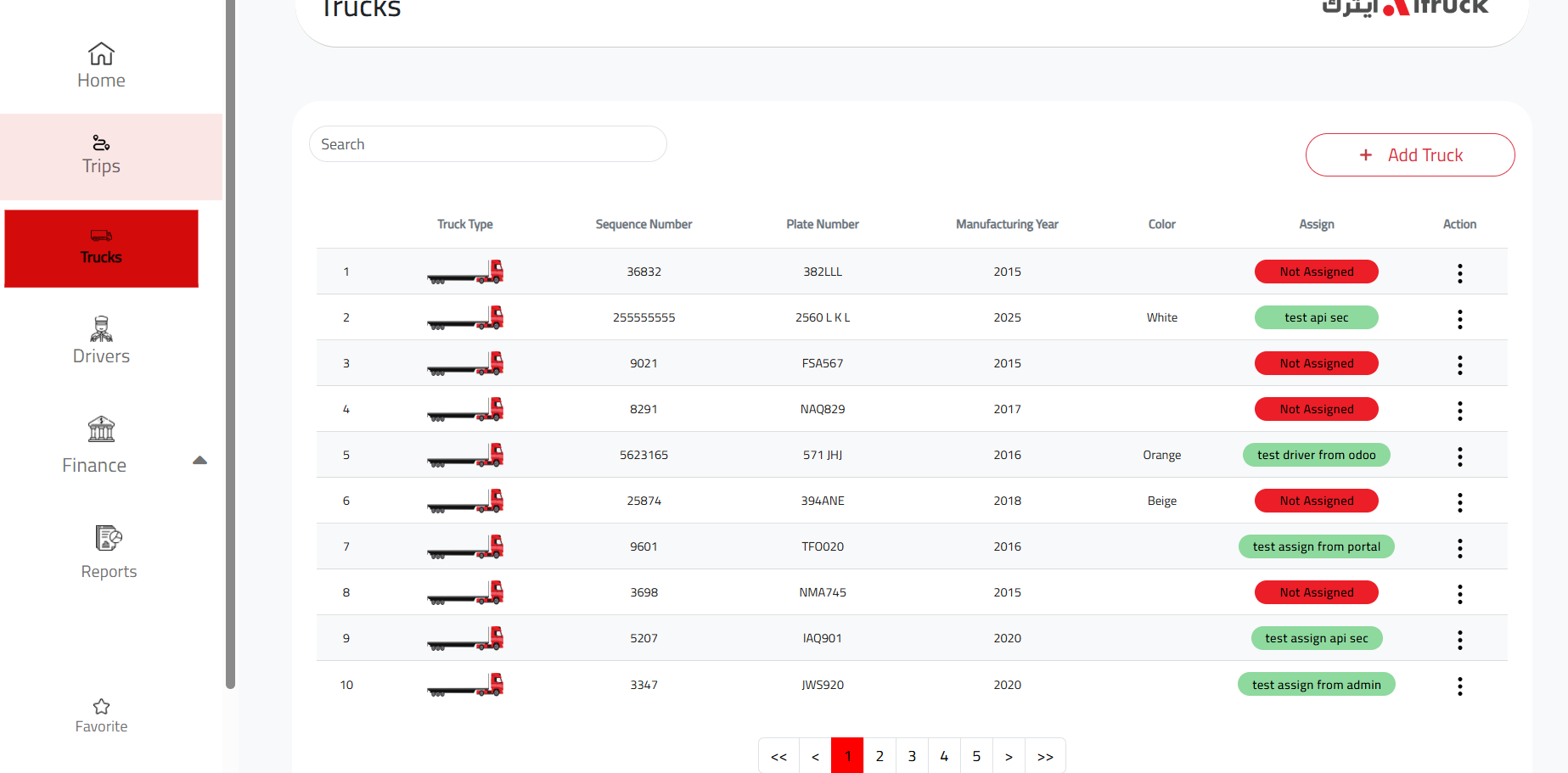Screen dimensions: 1568x773
Task: Go to previous page (<)
Action: tap(815, 755)
